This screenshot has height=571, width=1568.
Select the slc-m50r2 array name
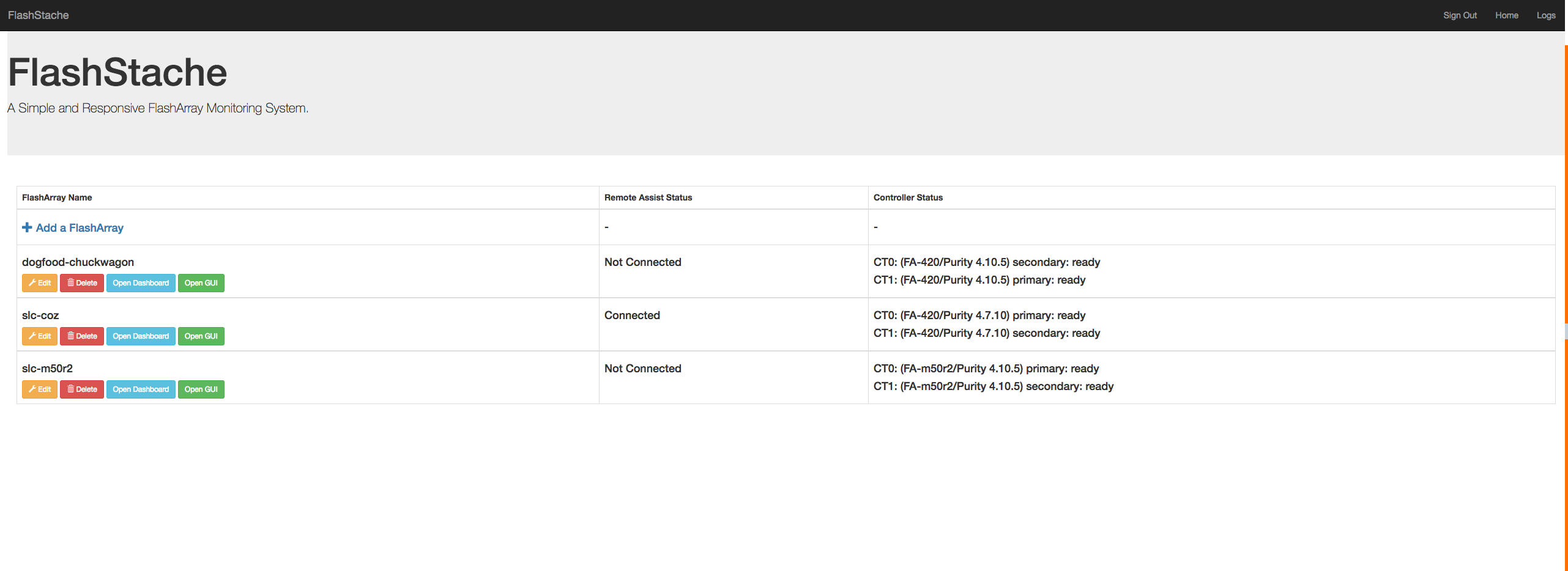(x=47, y=369)
